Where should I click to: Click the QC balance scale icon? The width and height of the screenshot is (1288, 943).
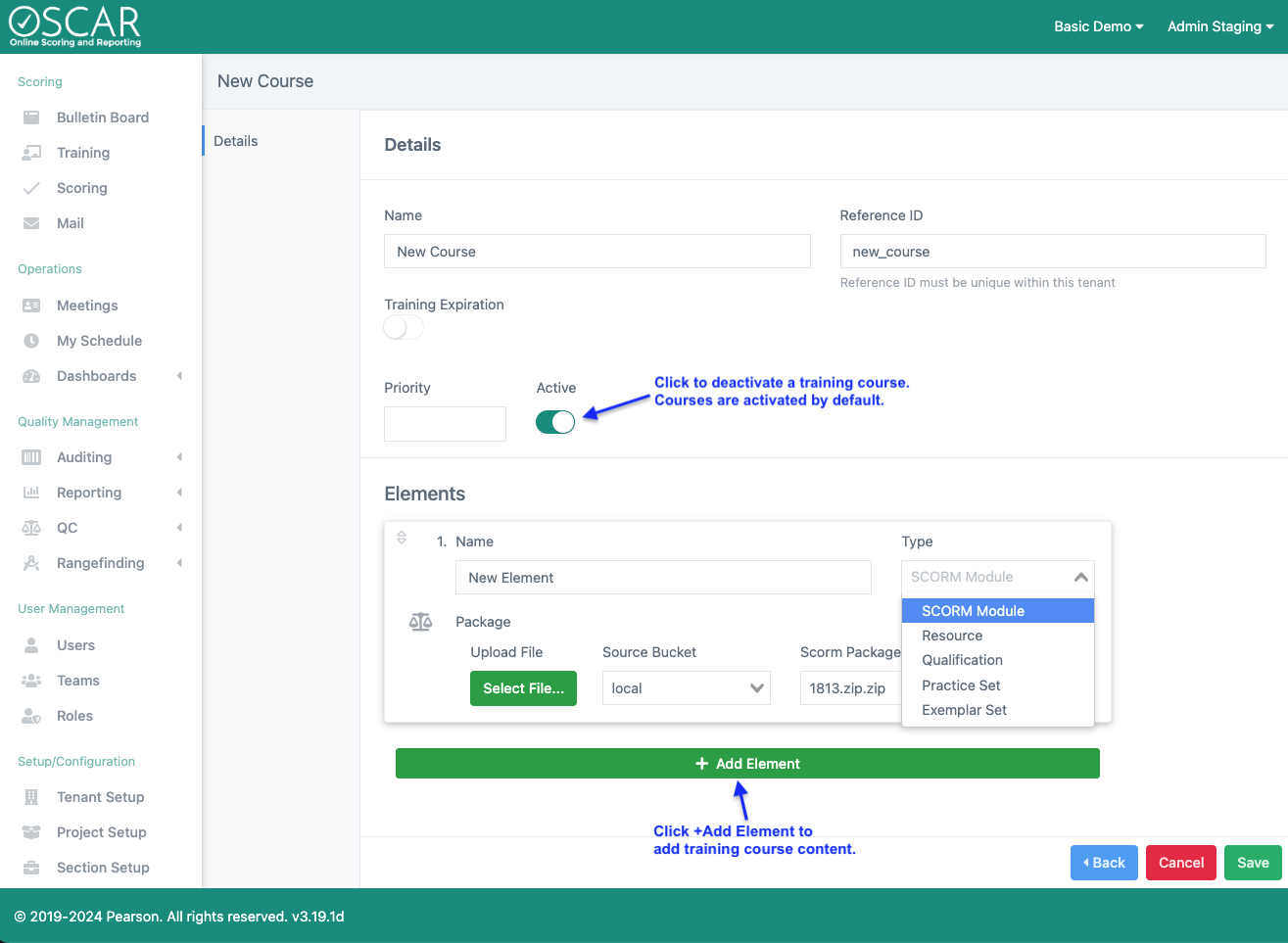[31, 528]
